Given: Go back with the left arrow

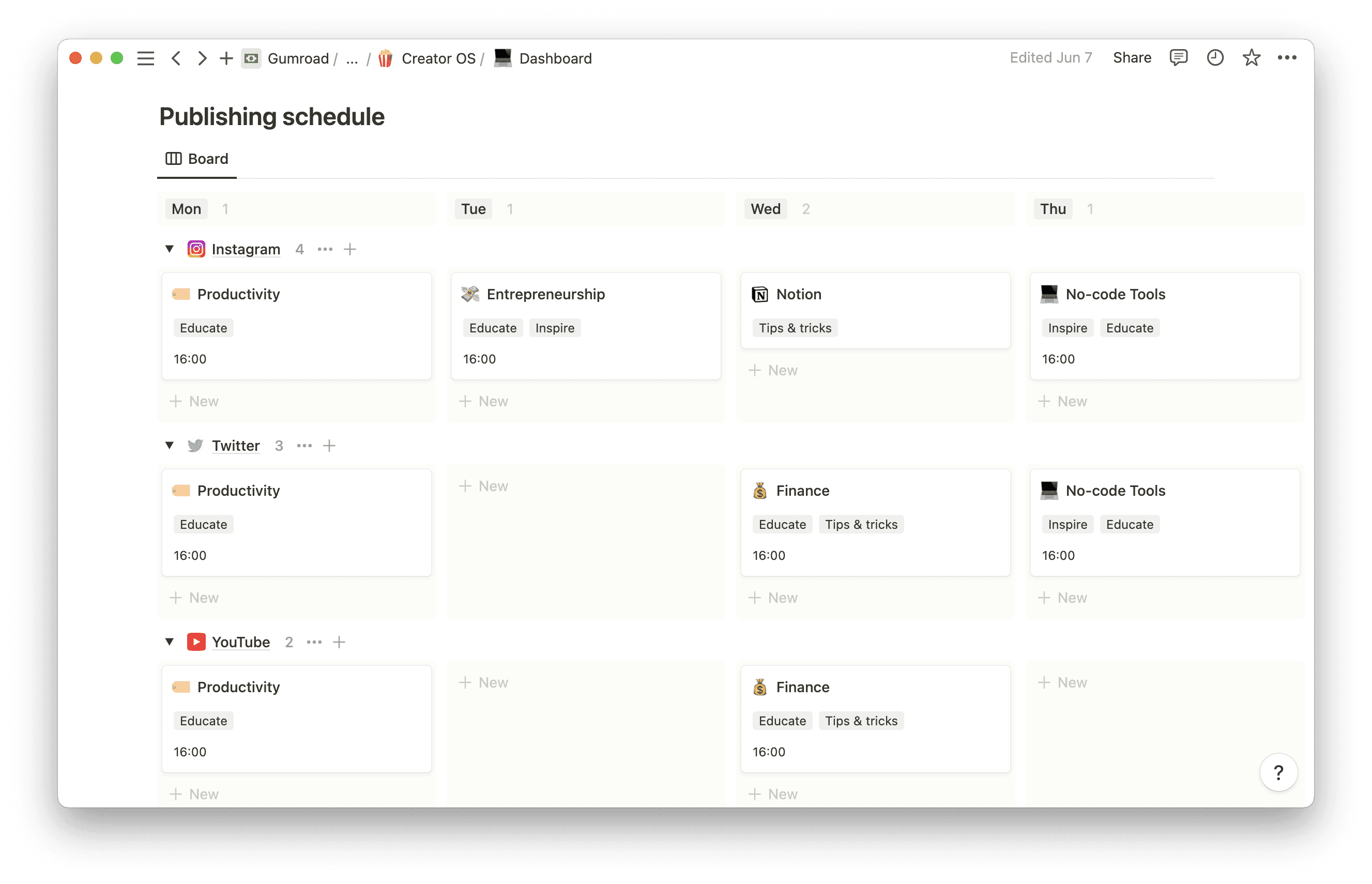Looking at the screenshot, I should [x=176, y=58].
